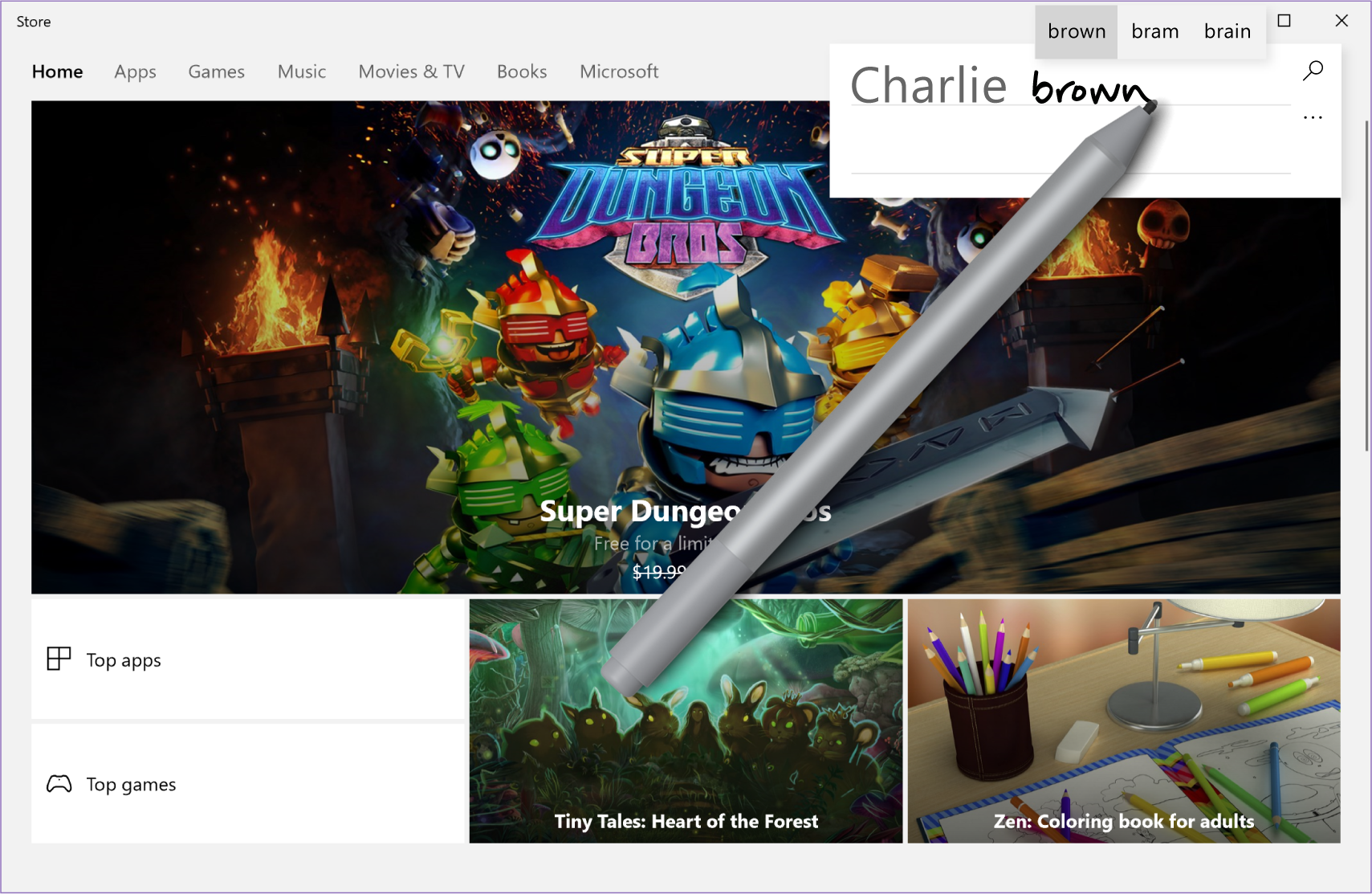
Task: Open the three-dot more options menu
Action: [x=1313, y=118]
